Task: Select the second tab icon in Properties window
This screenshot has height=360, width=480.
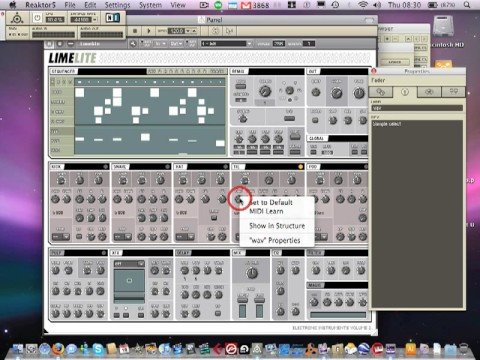Action: point(405,91)
